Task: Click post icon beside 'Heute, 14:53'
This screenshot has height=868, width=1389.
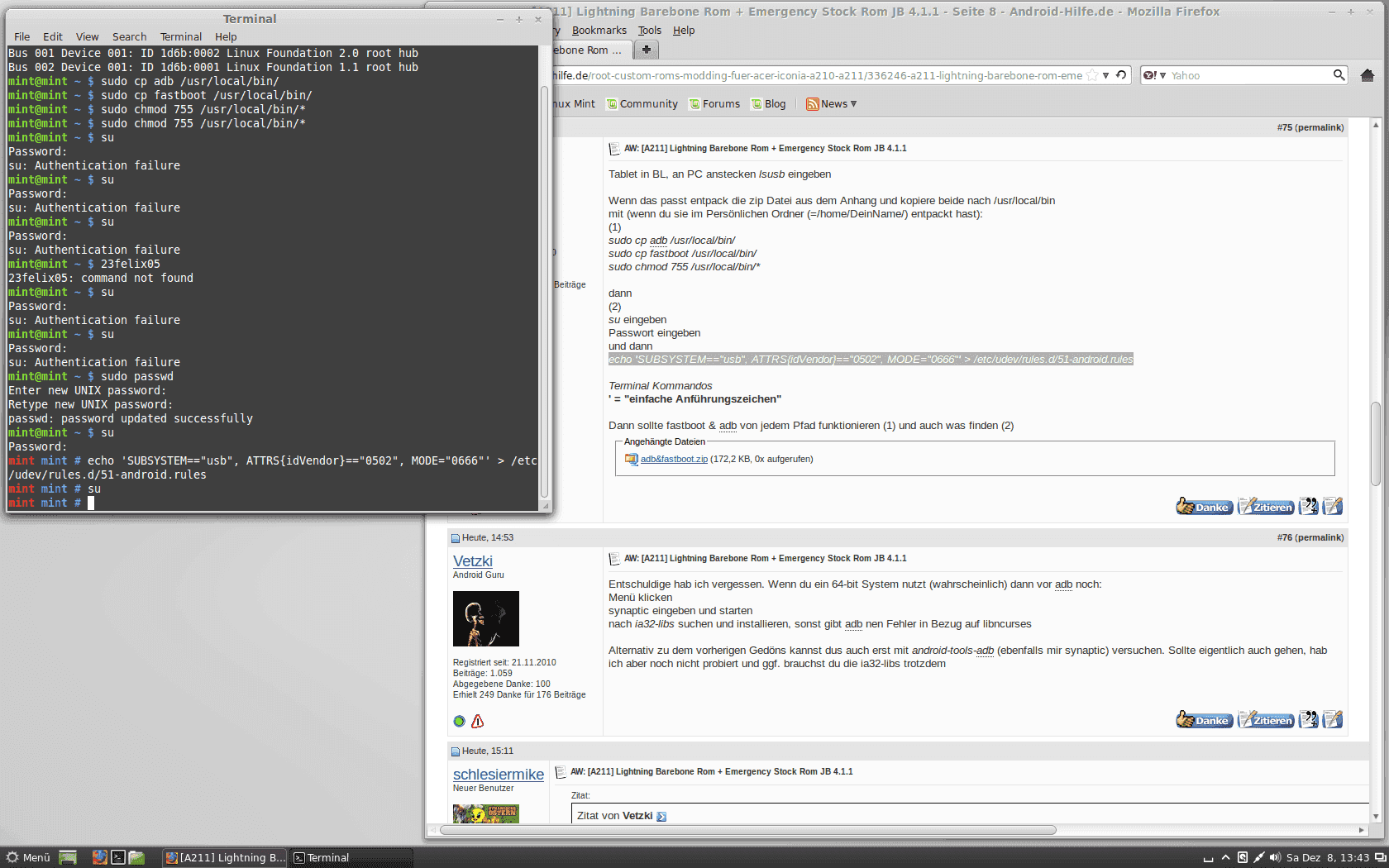Action: coord(455,538)
